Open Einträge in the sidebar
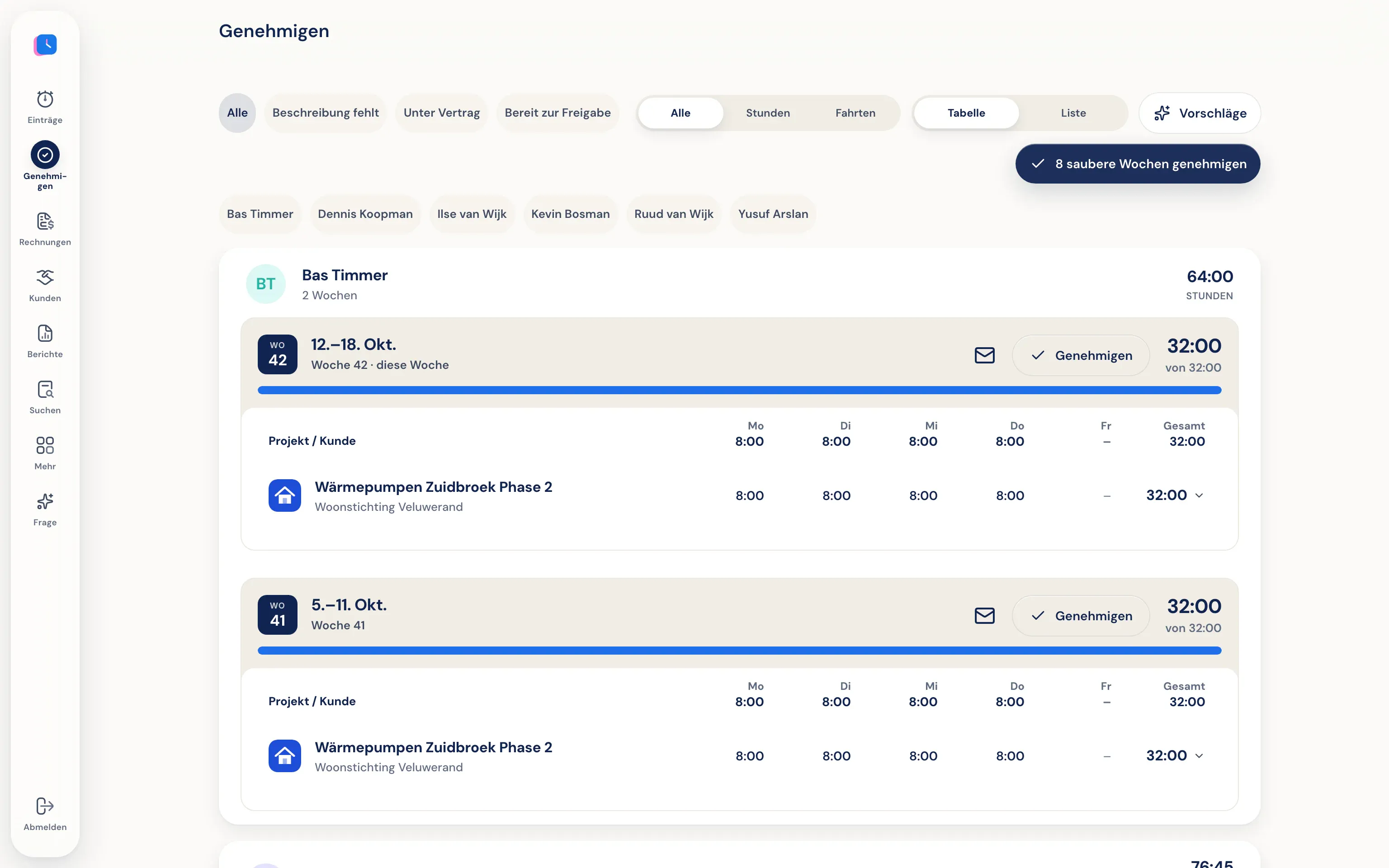The width and height of the screenshot is (1389, 868). [x=45, y=107]
